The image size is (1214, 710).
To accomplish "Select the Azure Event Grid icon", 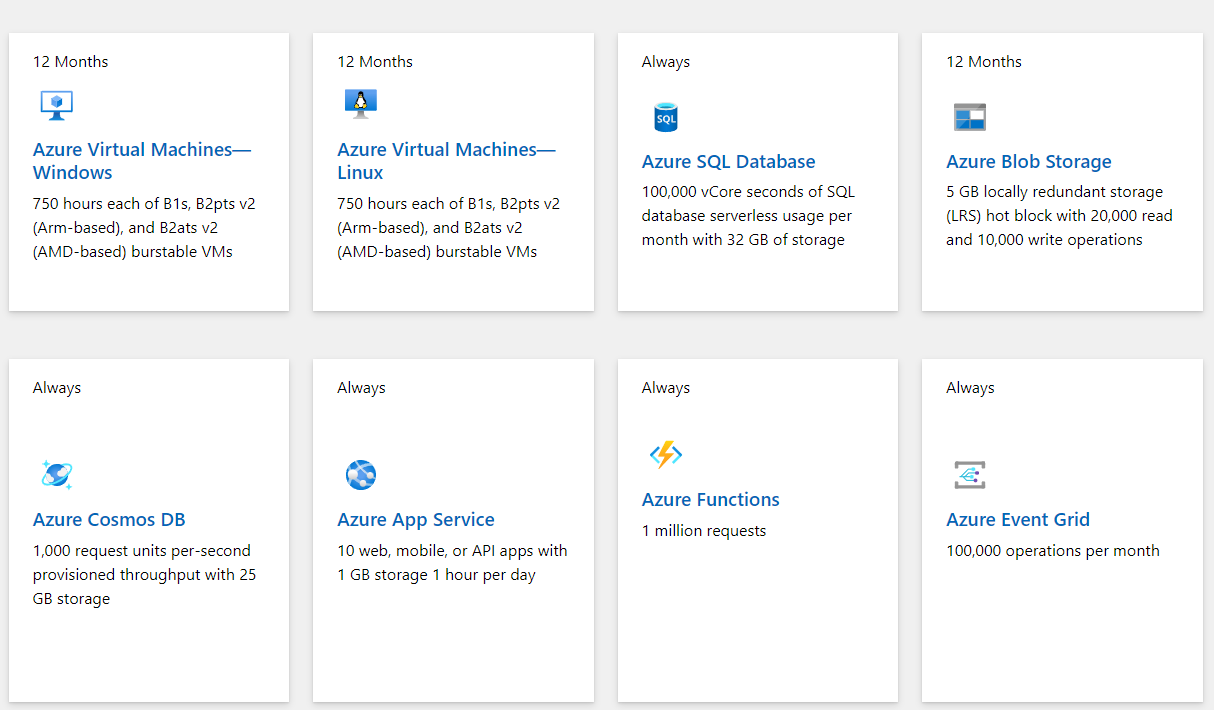I will pyautogui.click(x=970, y=474).
